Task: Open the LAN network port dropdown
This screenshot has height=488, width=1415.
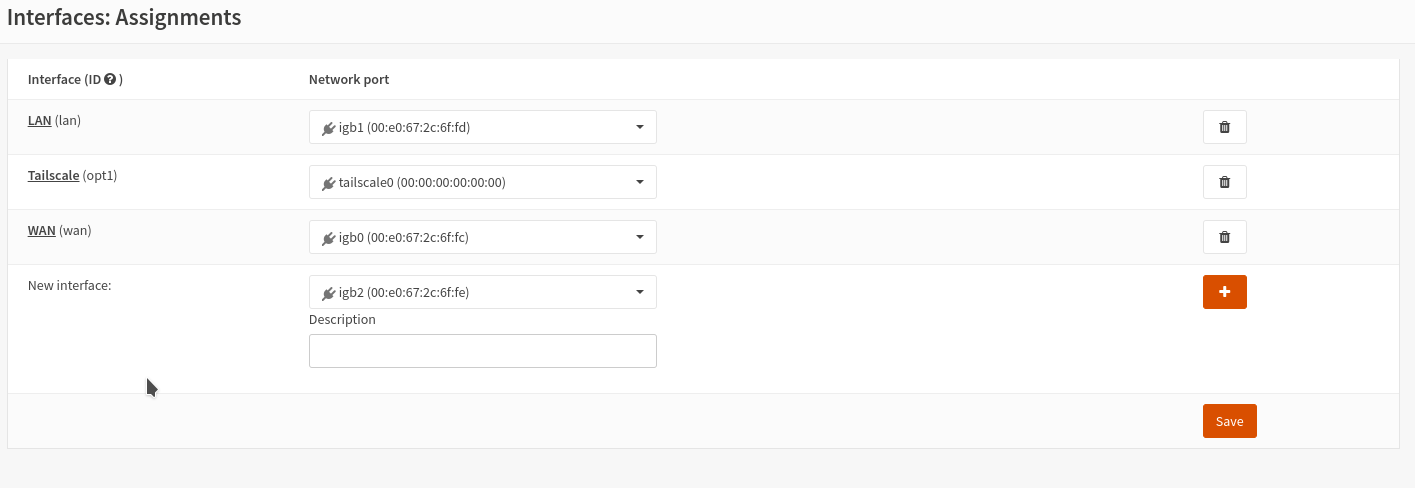Action: pos(482,127)
